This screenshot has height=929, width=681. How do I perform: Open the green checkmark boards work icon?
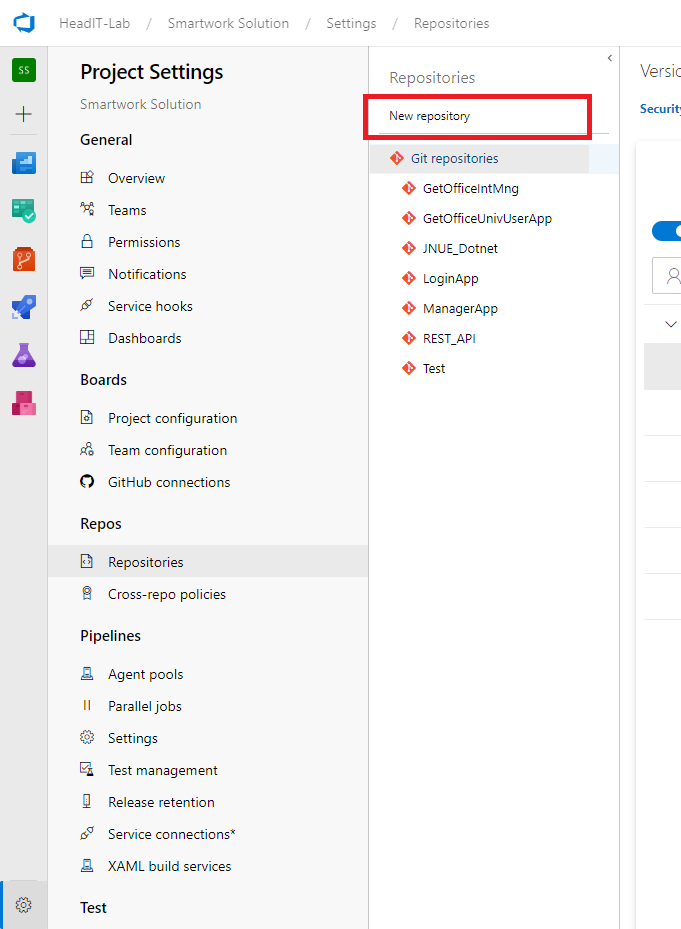[24, 211]
